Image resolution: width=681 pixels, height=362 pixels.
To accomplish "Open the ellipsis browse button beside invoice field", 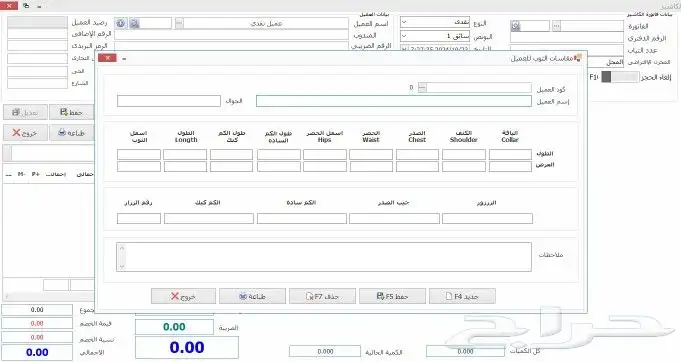I will (556, 26).
